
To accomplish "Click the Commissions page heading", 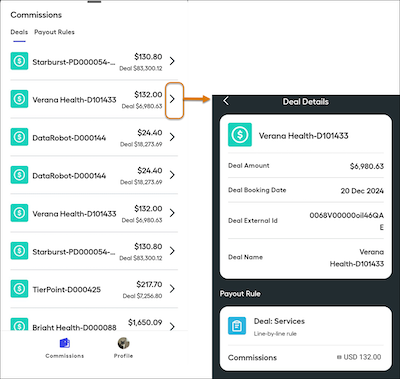I will (36, 15).
